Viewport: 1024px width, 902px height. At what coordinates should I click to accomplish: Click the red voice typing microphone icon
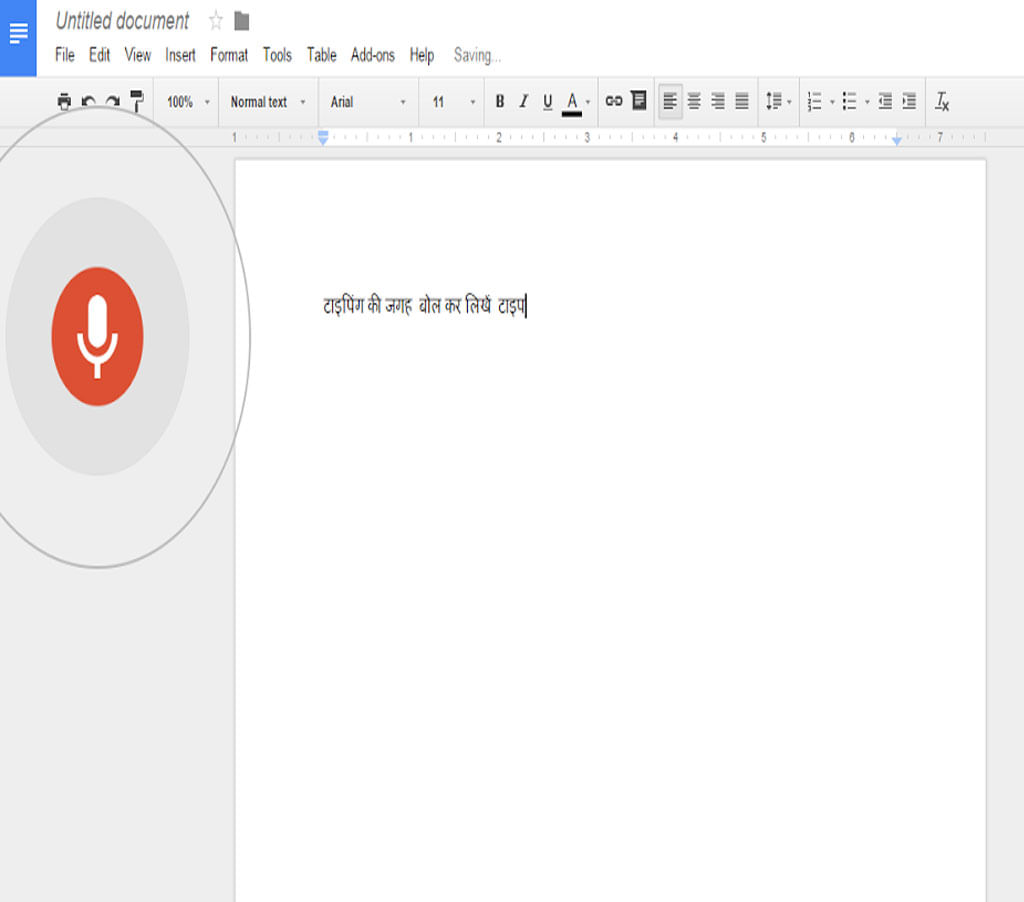click(97, 335)
